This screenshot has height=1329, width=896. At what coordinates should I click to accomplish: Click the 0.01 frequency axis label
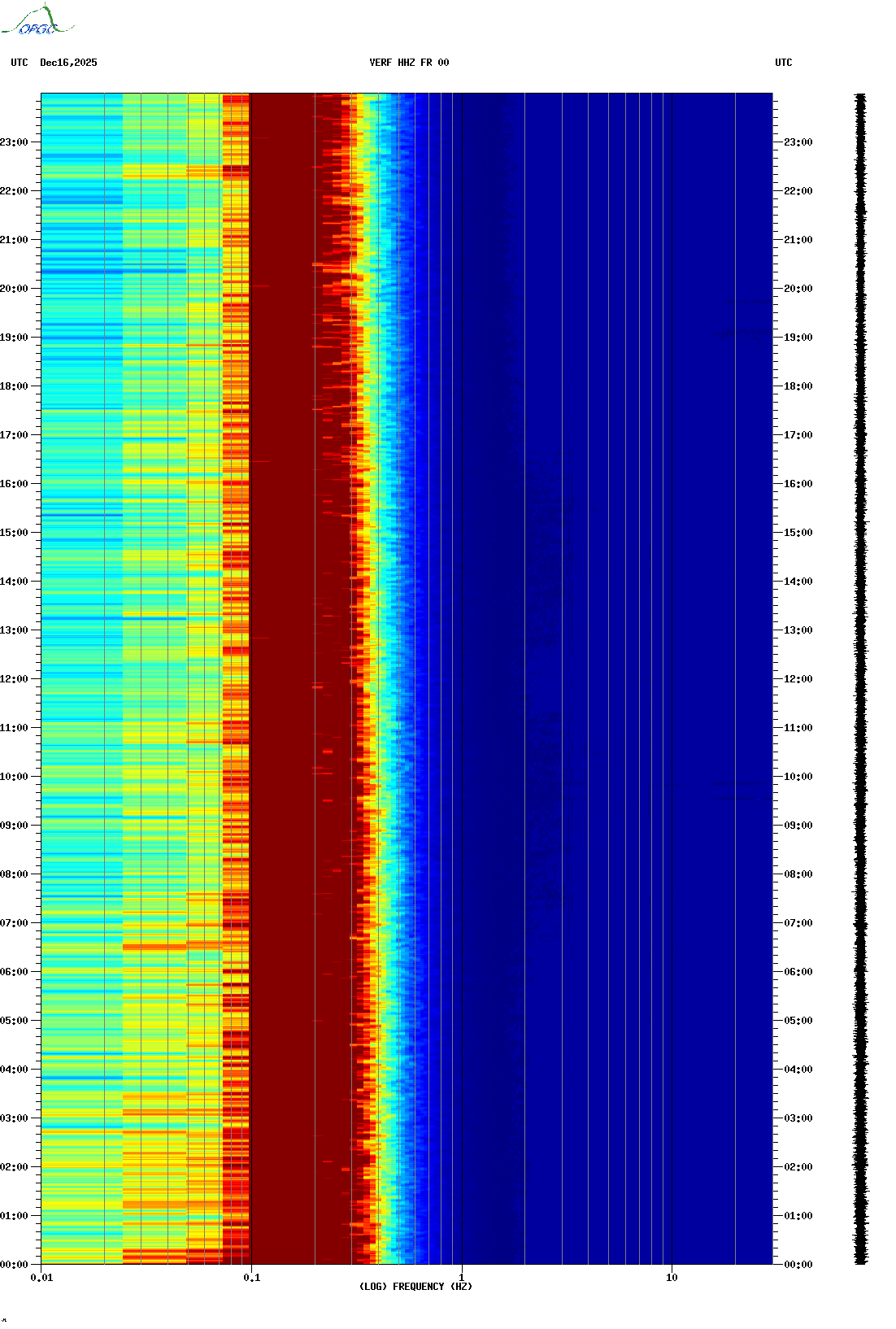point(41,1278)
